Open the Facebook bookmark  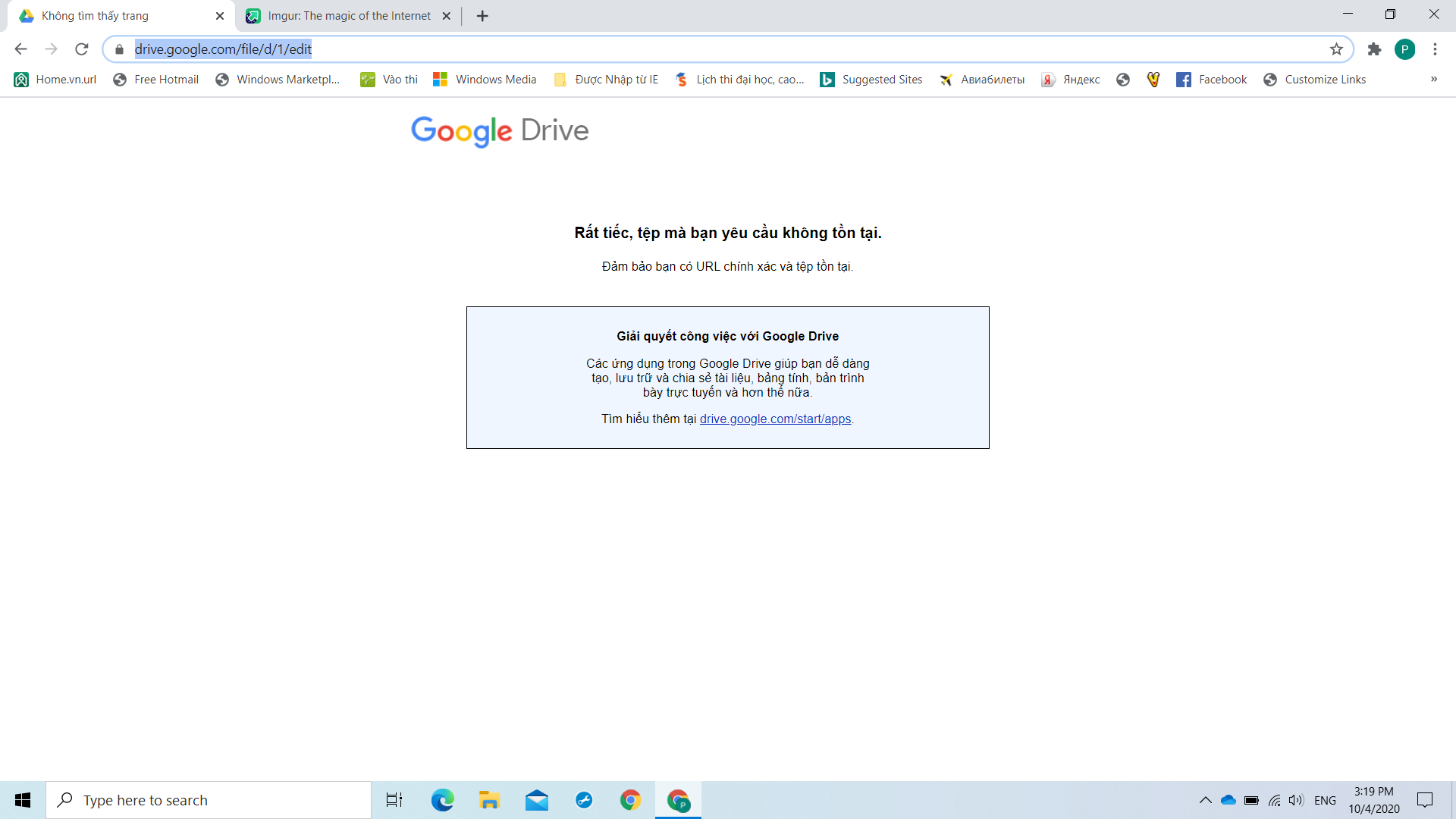click(x=1212, y=80)
